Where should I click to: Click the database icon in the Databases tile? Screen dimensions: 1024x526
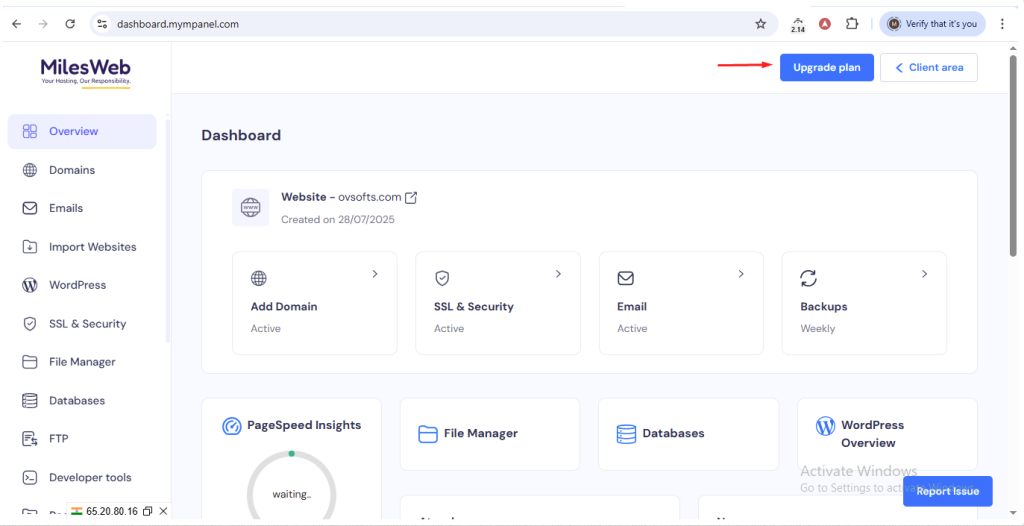626,434
